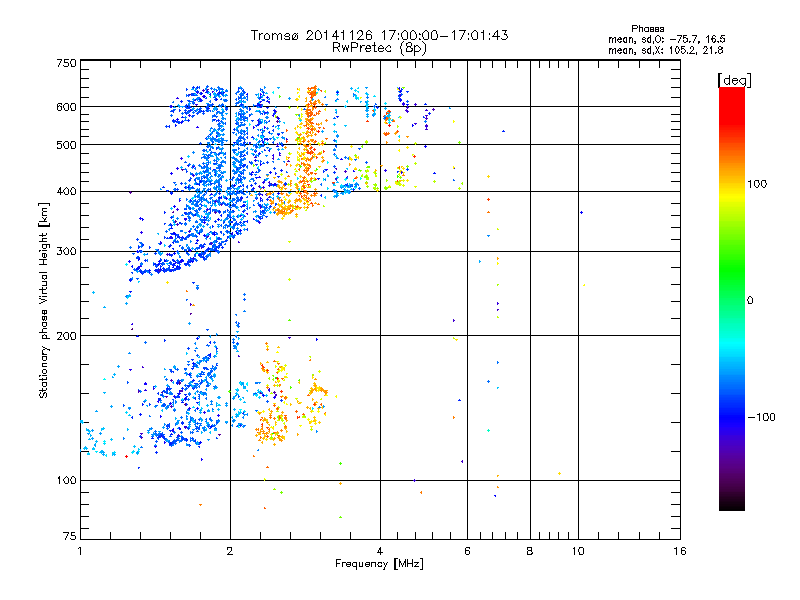
Task: Click the x-axis tick label '16'
Action: pyautogui.click(x=680, y=551)
